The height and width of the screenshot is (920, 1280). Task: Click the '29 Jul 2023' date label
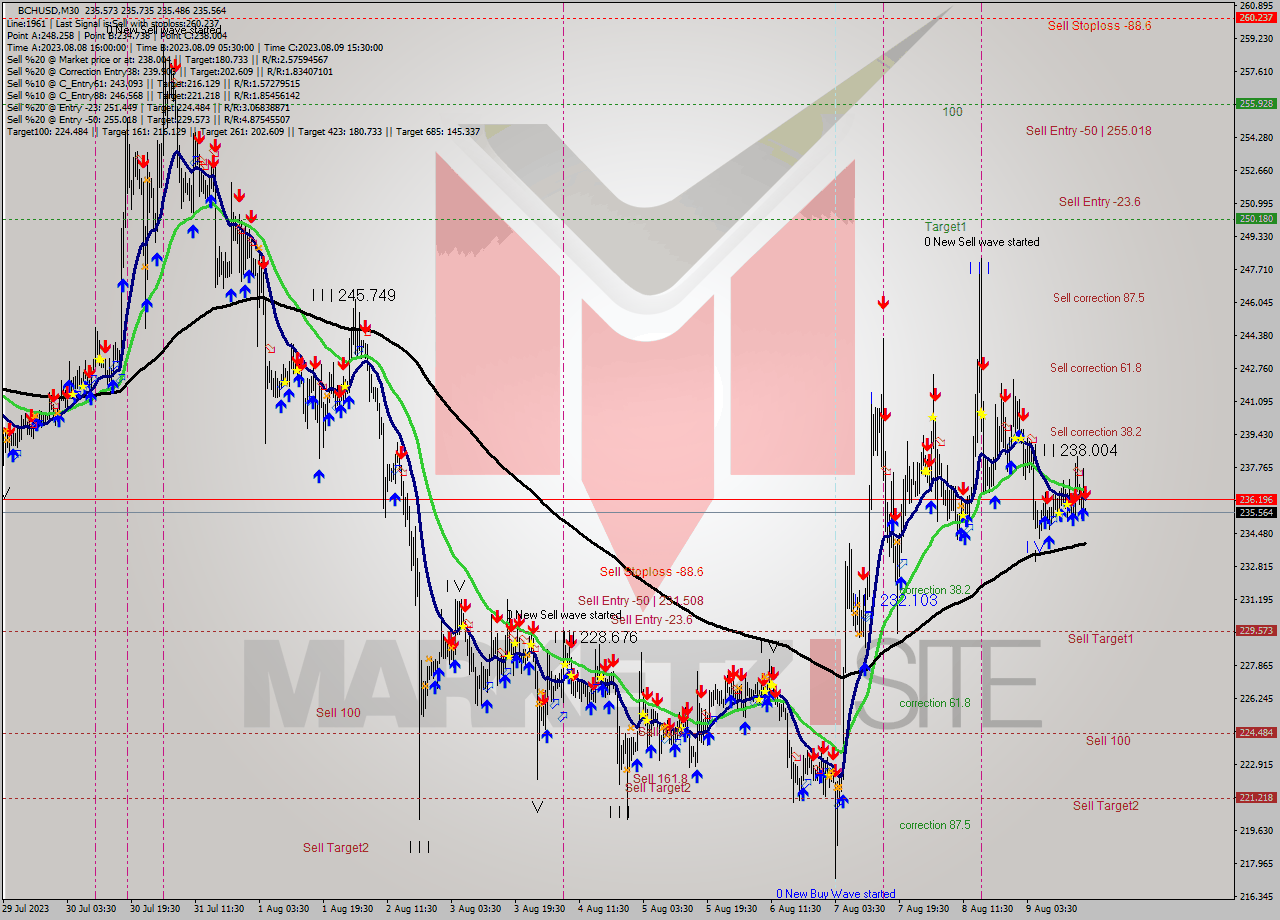26,909
